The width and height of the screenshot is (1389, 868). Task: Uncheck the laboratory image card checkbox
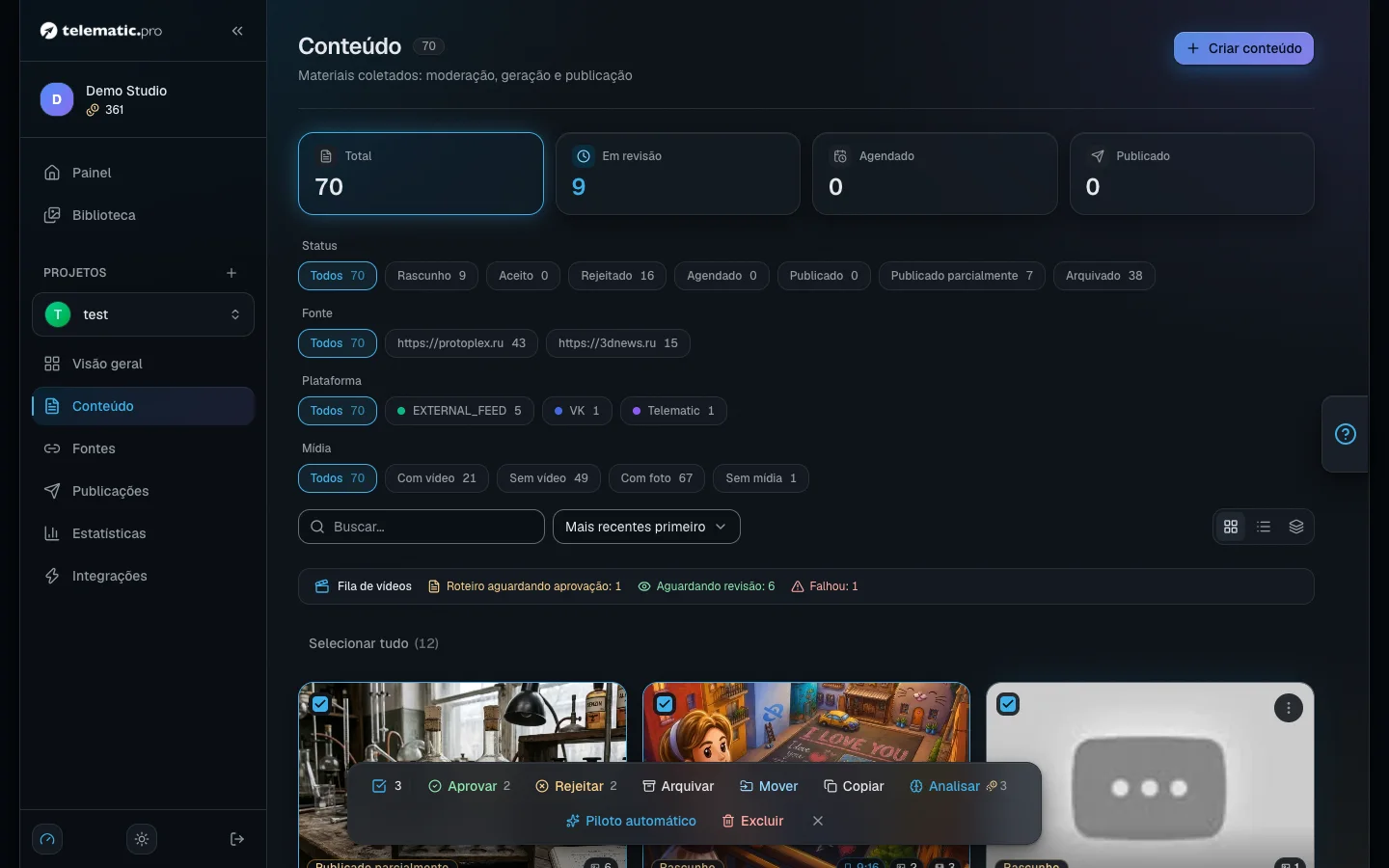320,704
